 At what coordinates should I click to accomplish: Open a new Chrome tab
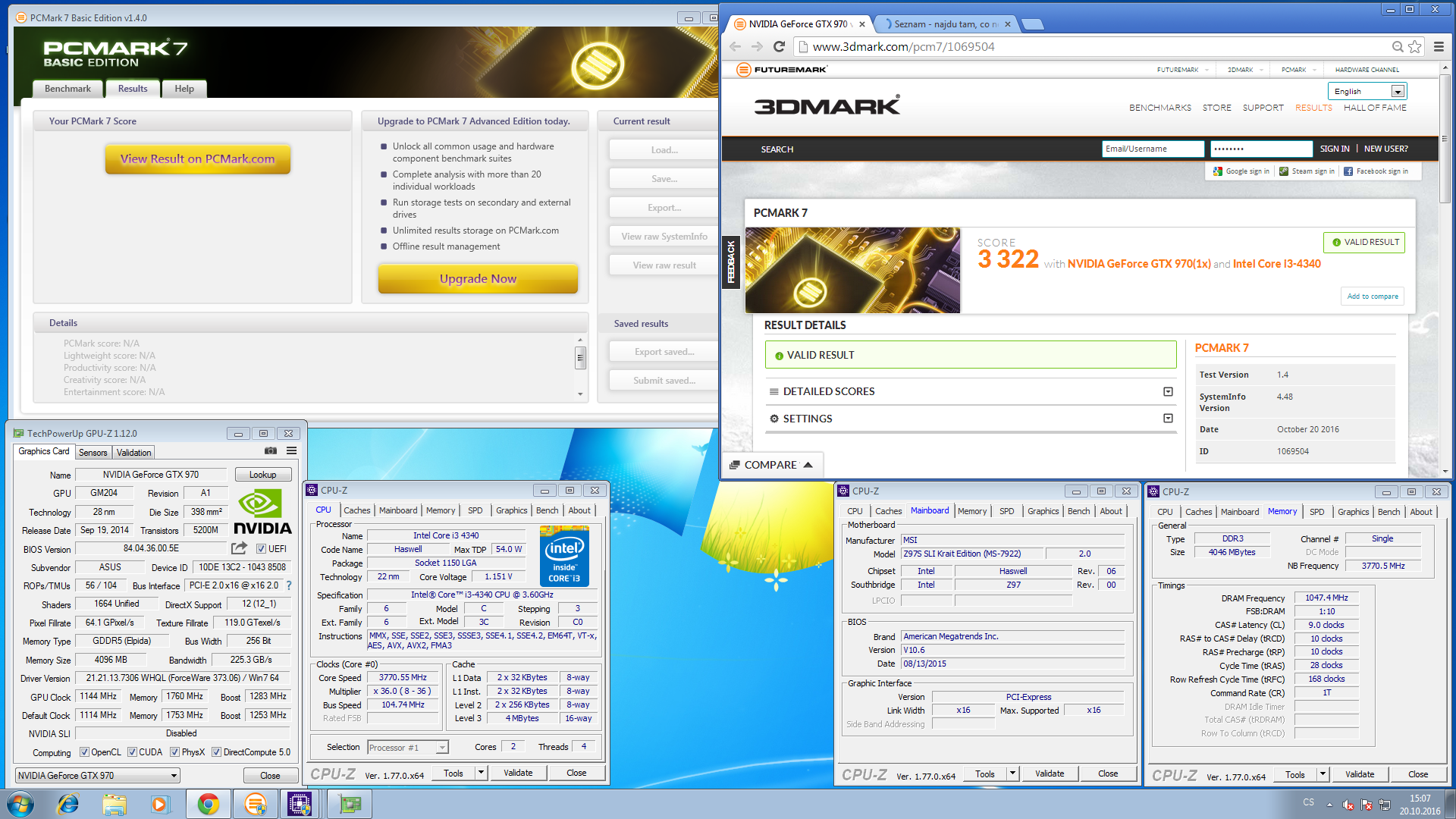[1032, 24]
